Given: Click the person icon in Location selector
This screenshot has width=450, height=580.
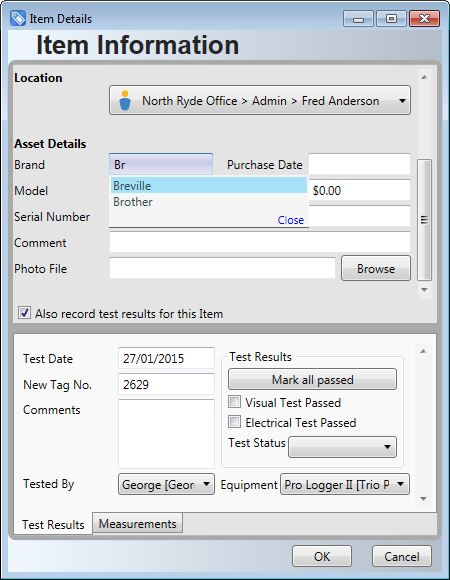Looking at the screenshot, I should 125,100.
